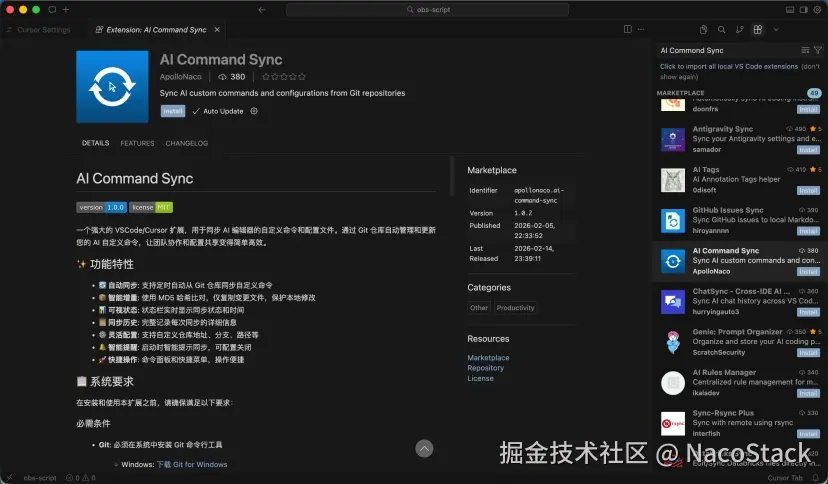Install AI Command Sync from the sidebar list
Viewport: 828px width, 484px height.
pyautogui.click(x=808, y=272)
